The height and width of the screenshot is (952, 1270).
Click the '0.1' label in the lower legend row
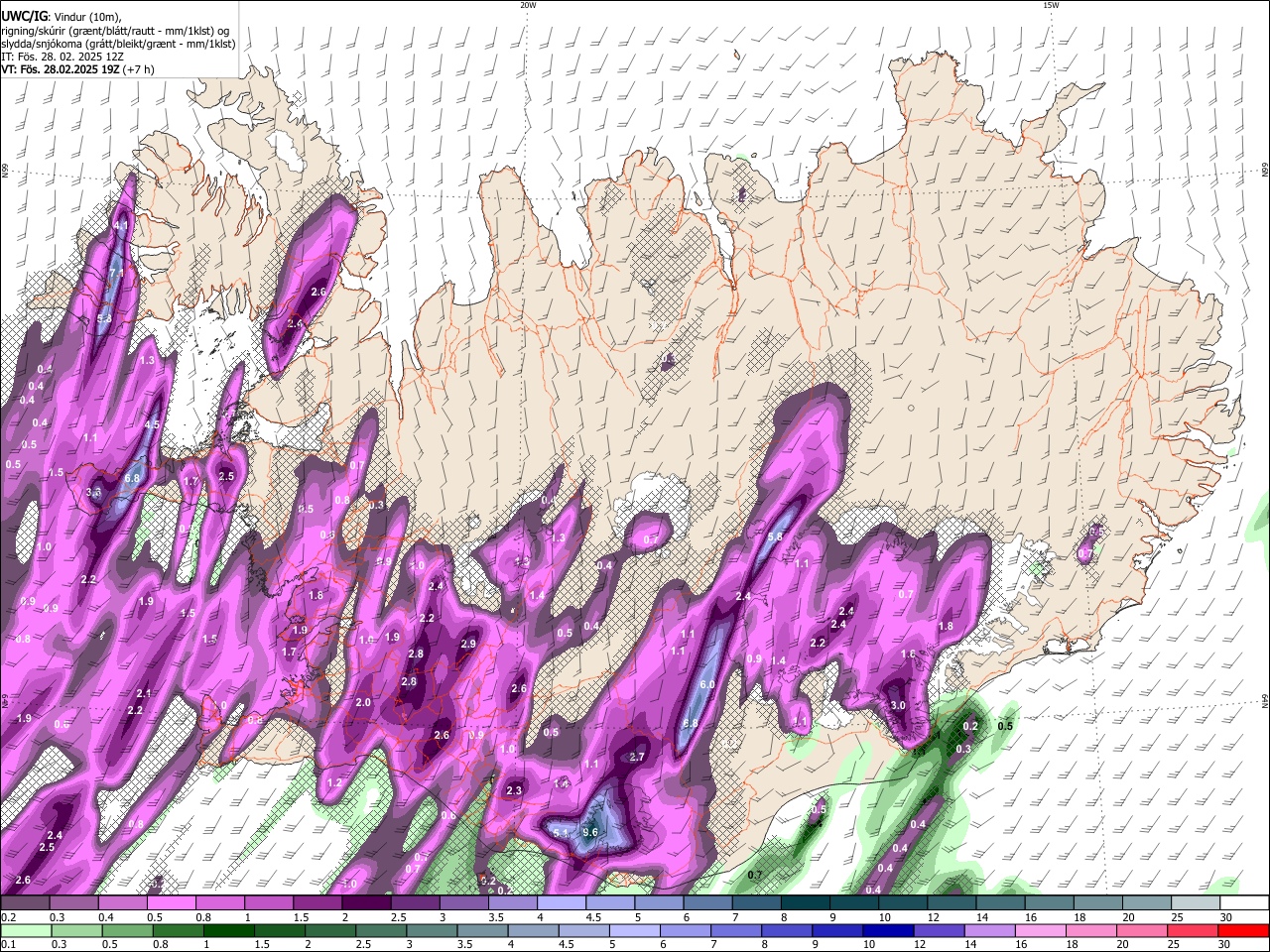[7, 945]
